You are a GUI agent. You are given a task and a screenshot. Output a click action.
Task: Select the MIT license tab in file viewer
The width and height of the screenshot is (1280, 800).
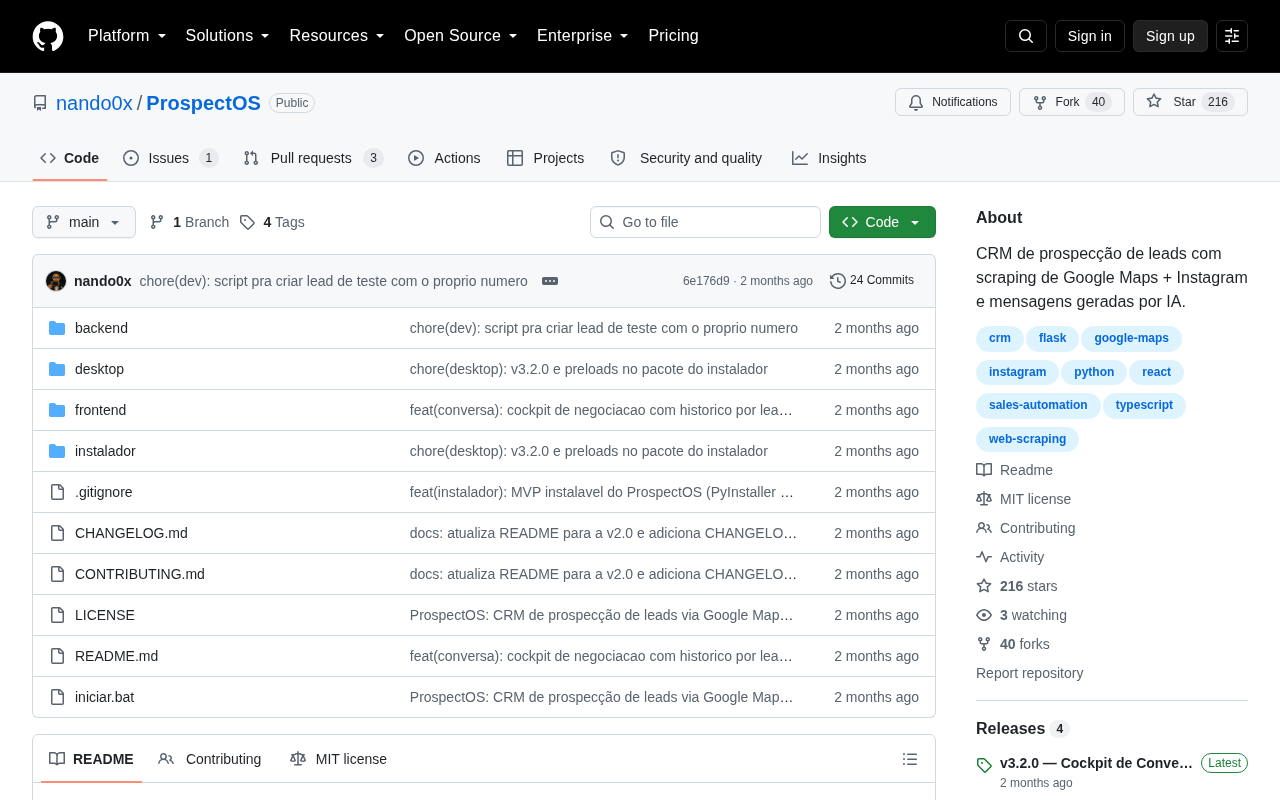tap(338, 759)
